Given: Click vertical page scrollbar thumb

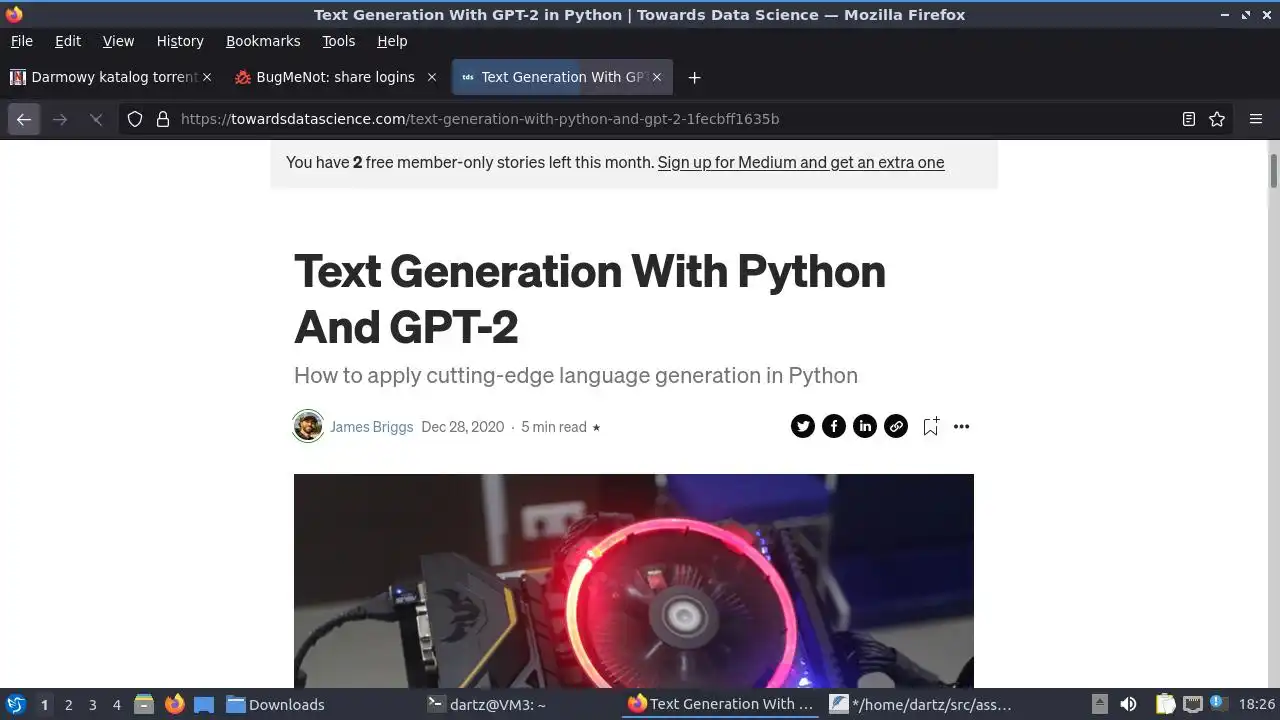Looking at the screenshot, I should point(1273,170).
